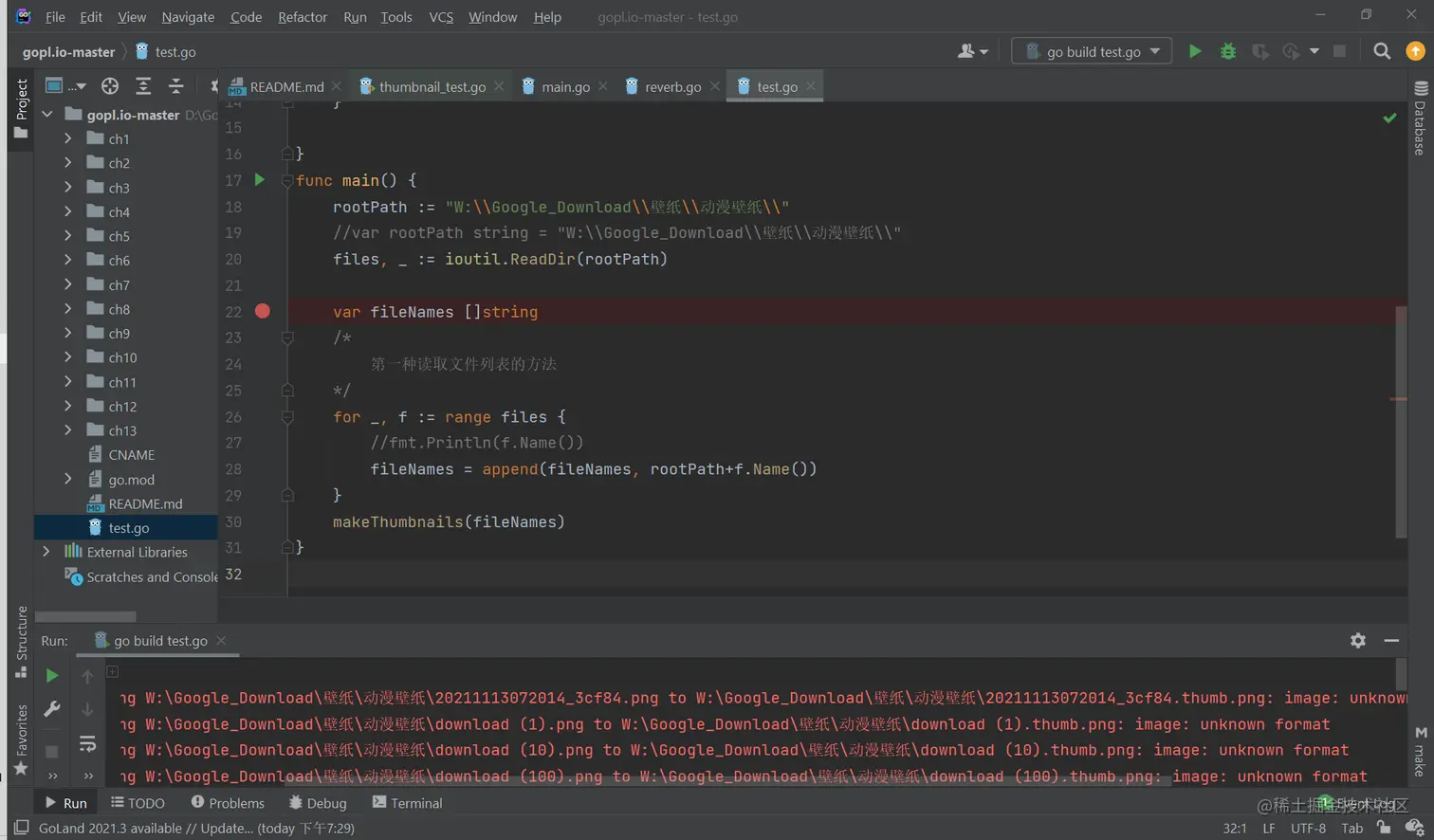This screenshot has height=840, width=1434.
Task: Start debugging with the green bug icon
Action: tap(1228, 51)
